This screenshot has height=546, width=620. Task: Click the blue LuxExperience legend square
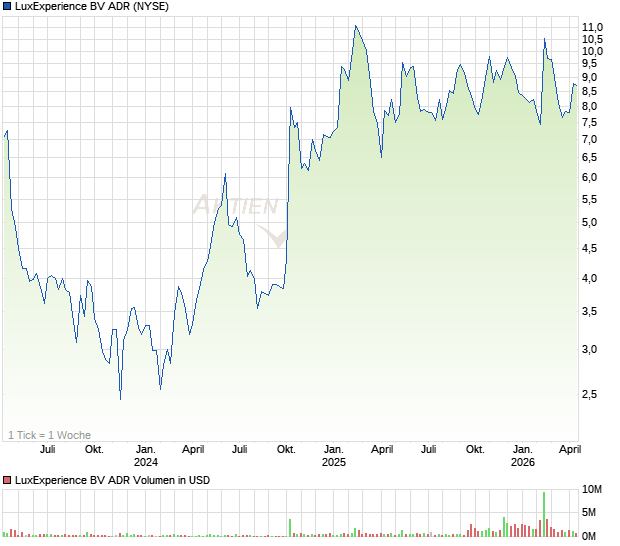pyautogui.click(x=7, y=6)
